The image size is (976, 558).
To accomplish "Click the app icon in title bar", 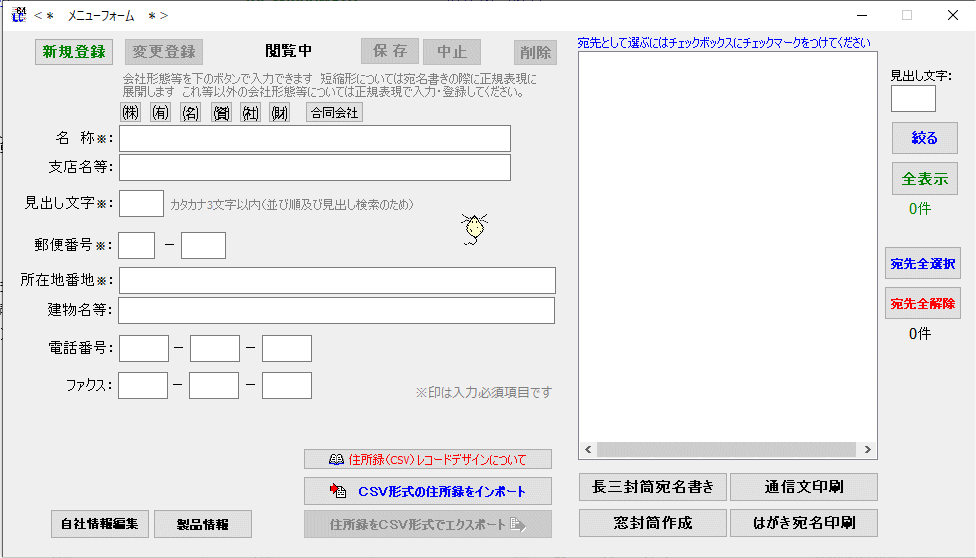I will click(17, 15).
